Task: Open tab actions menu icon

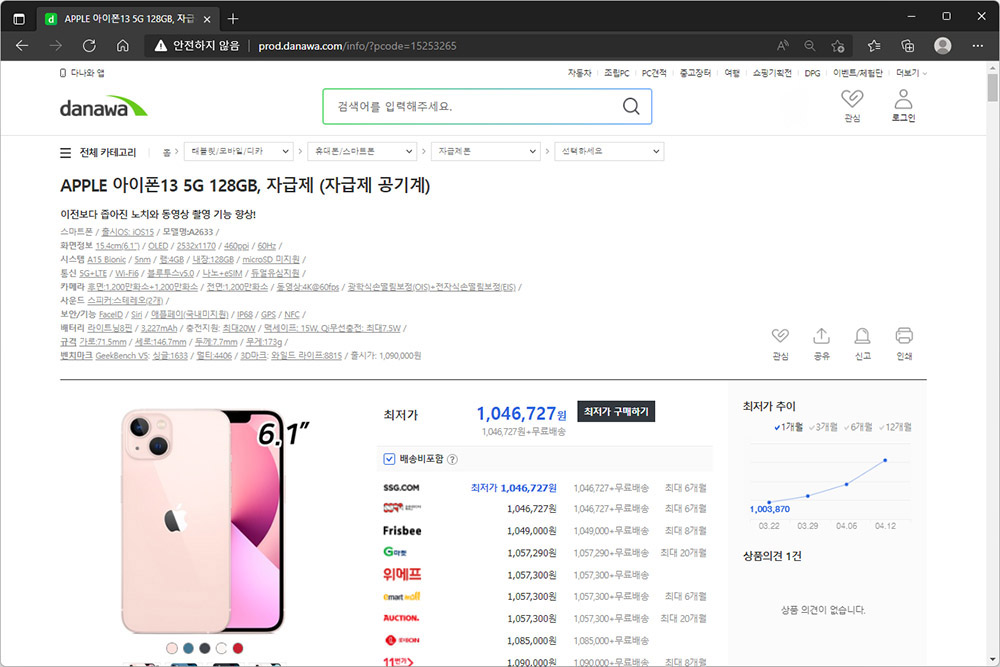Action: coord(19,18)
